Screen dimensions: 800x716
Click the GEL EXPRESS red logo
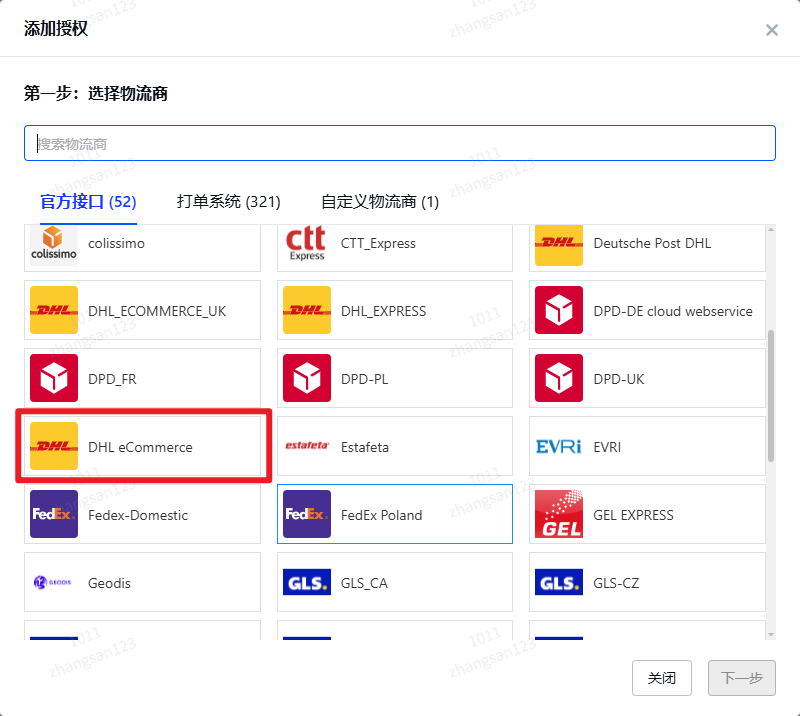[x=559, y=514]
